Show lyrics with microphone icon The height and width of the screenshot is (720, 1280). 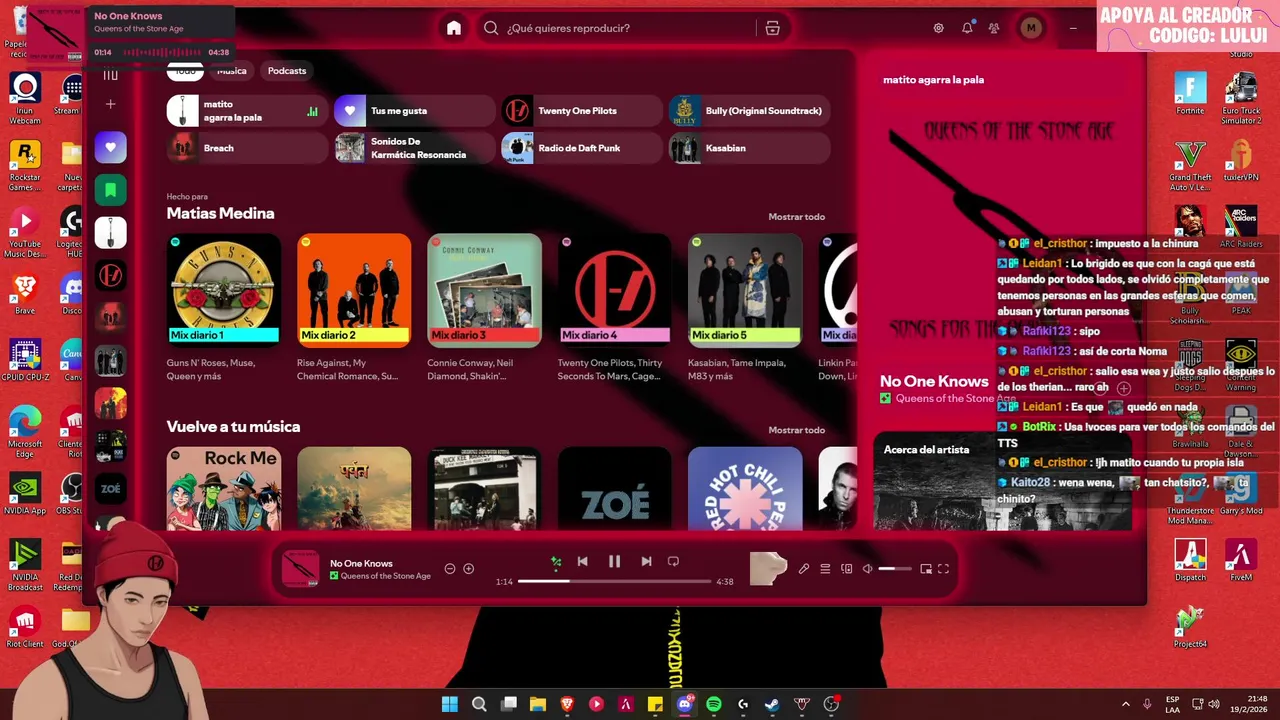(x=803, y=569)
